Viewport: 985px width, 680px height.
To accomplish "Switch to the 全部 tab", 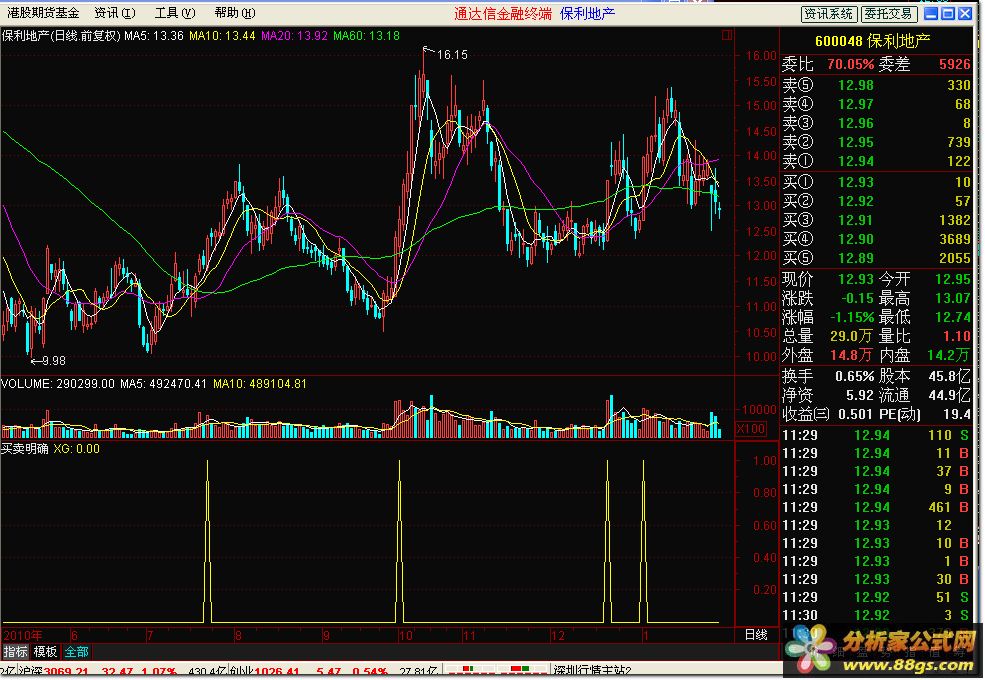I will (76, 652).
